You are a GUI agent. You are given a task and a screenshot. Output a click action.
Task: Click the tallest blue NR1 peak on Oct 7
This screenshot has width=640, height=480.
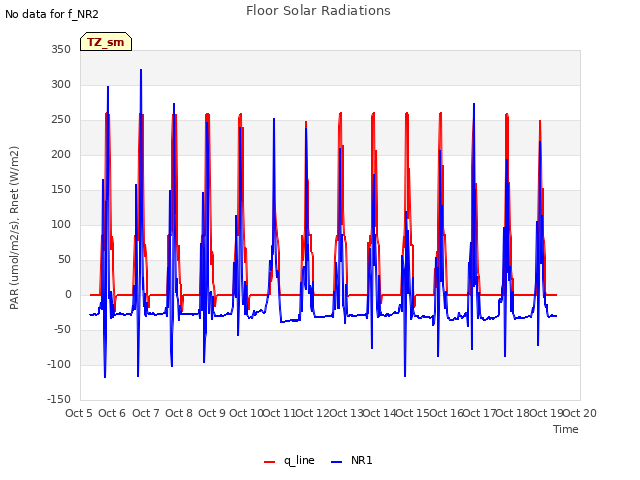[x=141, y=70]
